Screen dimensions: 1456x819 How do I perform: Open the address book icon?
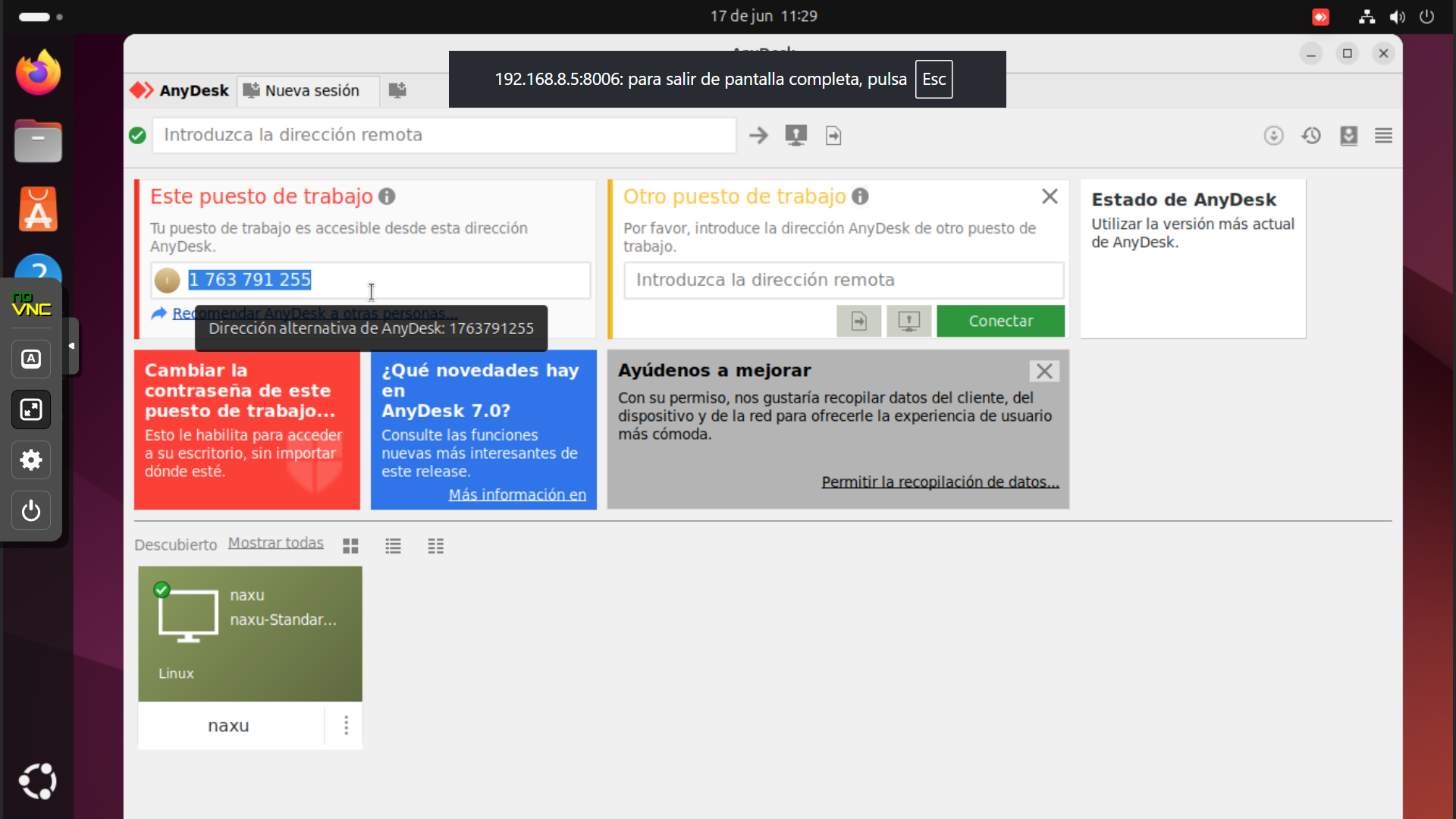pyautogui.click(x=1348, y=136)
